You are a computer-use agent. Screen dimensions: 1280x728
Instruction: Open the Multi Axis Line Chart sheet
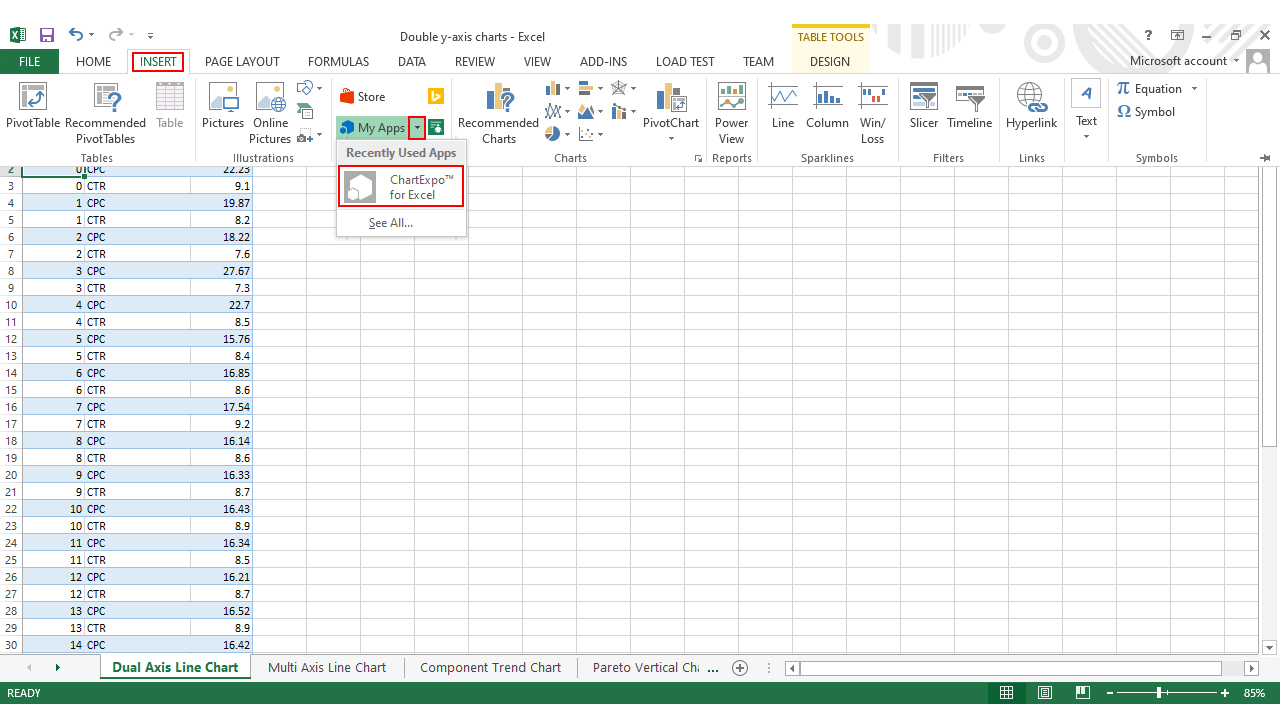pyautogui.click(x=326, y=667)
